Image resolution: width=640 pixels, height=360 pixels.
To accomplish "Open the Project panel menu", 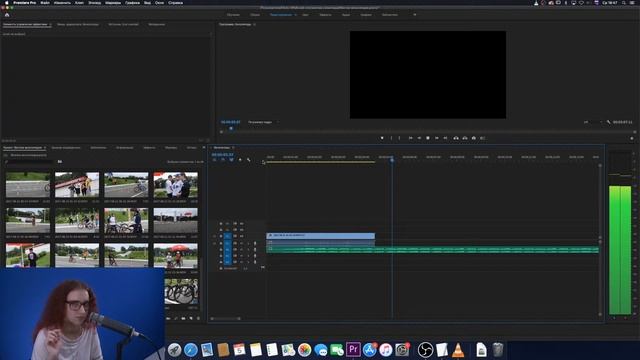I will 44,148.
